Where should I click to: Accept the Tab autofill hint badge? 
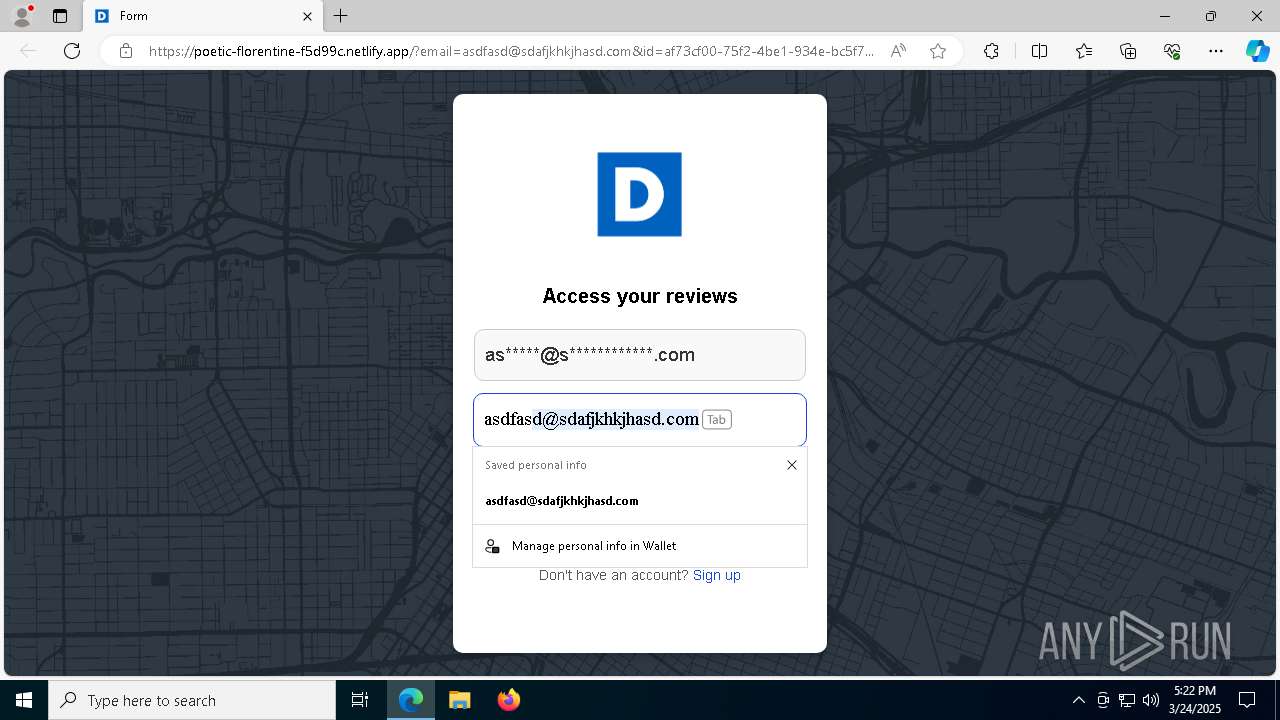pyautogui.click(x=716, y=420)
